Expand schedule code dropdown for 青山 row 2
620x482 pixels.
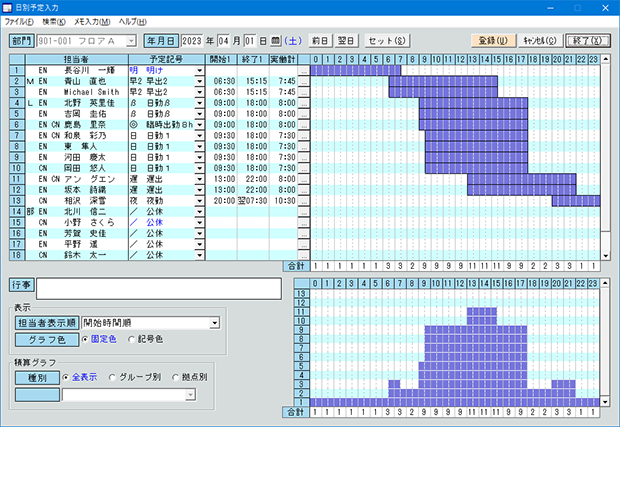[x=200, y=81]
